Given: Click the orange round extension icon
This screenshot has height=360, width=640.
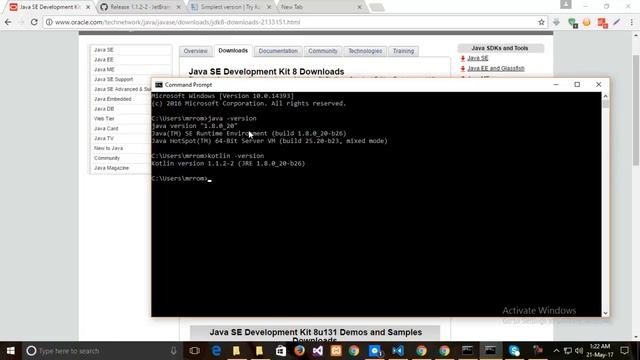Looking at the screenshot, I should (x=587, y=22).
